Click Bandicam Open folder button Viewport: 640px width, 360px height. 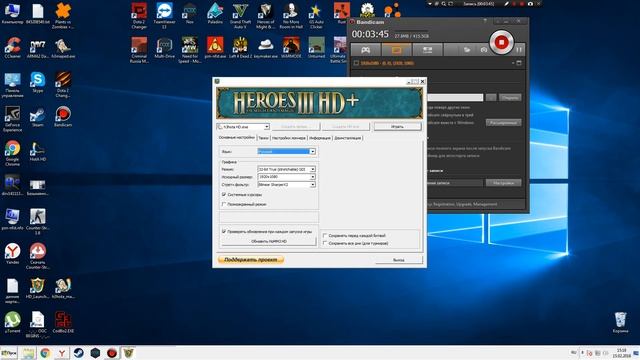click(510, 97)
